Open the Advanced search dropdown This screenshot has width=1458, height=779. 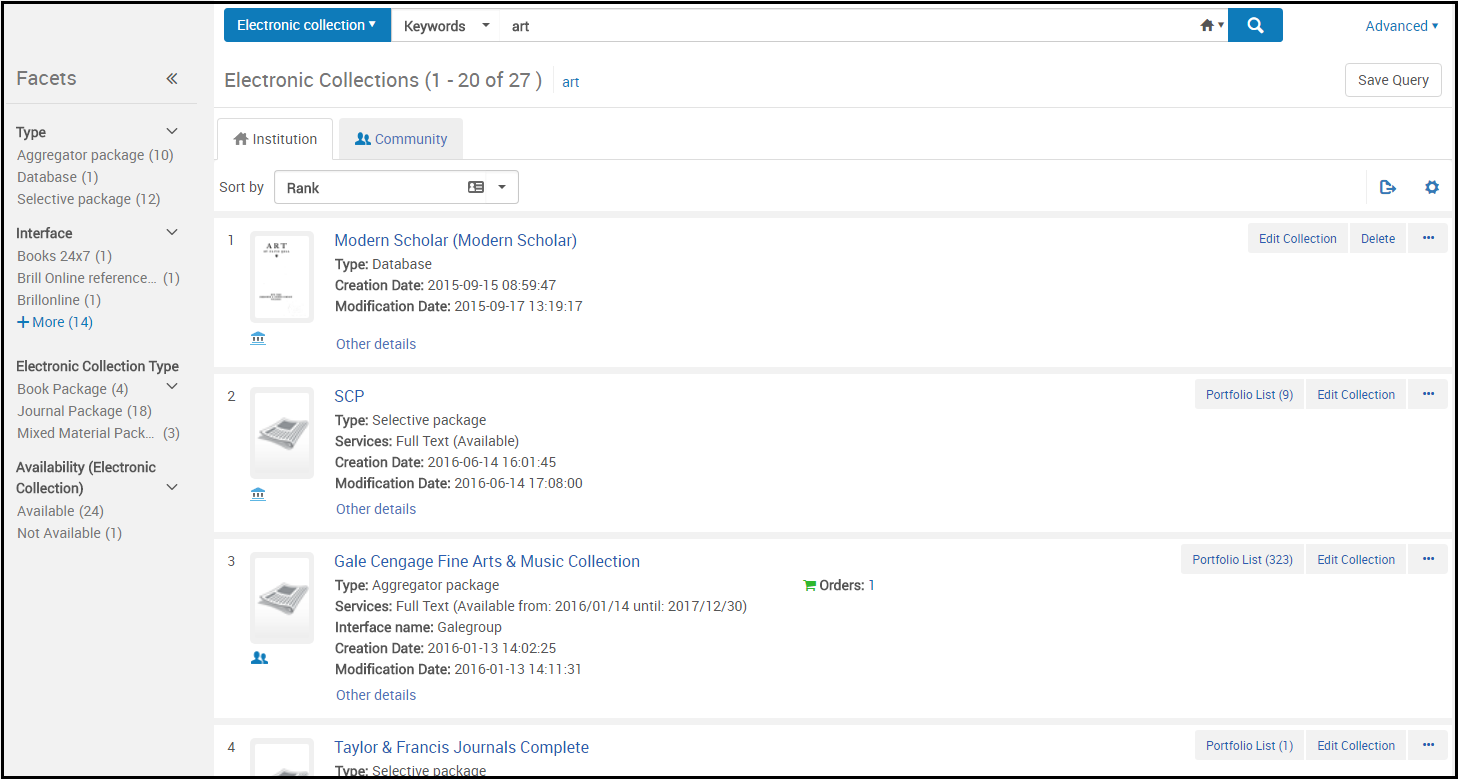1402,26
